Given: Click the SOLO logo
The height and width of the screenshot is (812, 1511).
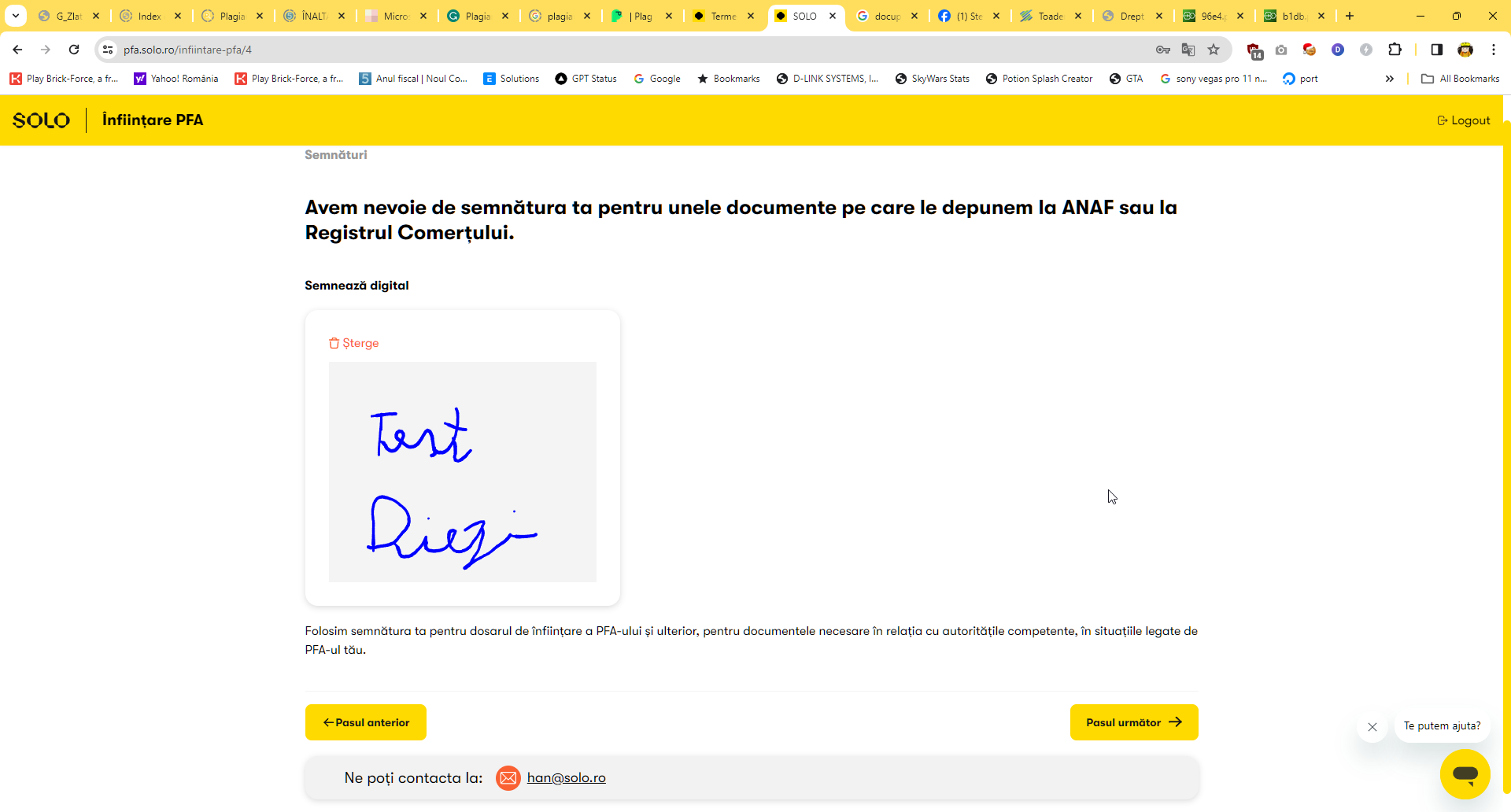Looking at the screenshot, I should click(x=41, y=120).
